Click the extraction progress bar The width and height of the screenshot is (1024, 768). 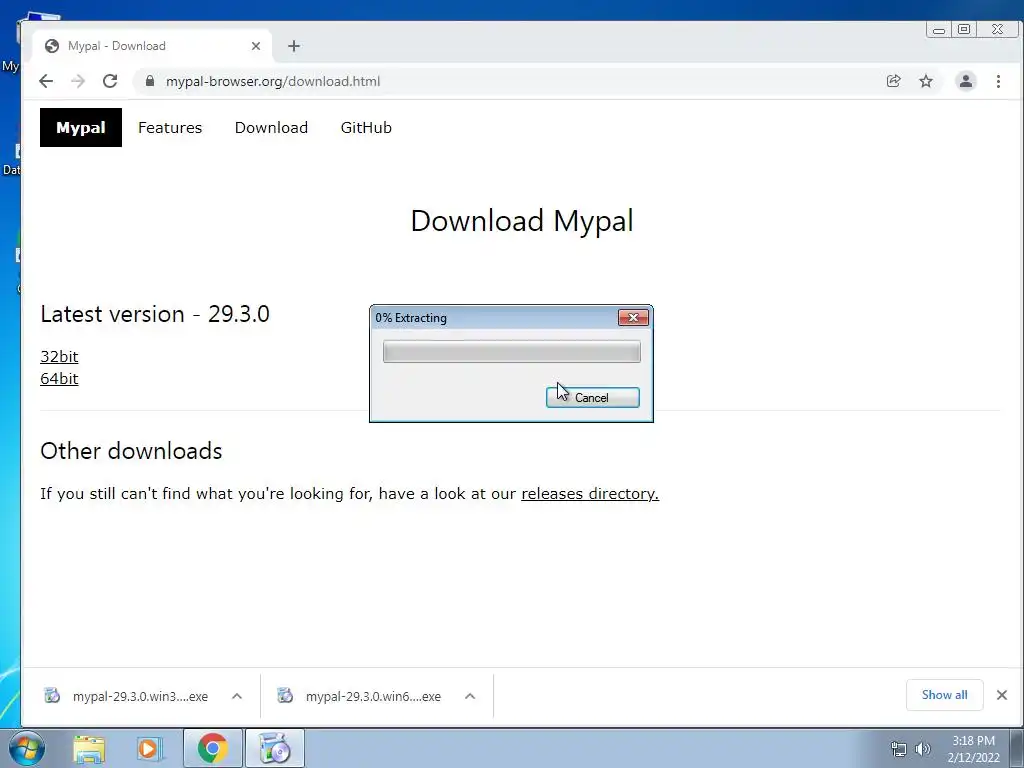(x=511, y=351)
